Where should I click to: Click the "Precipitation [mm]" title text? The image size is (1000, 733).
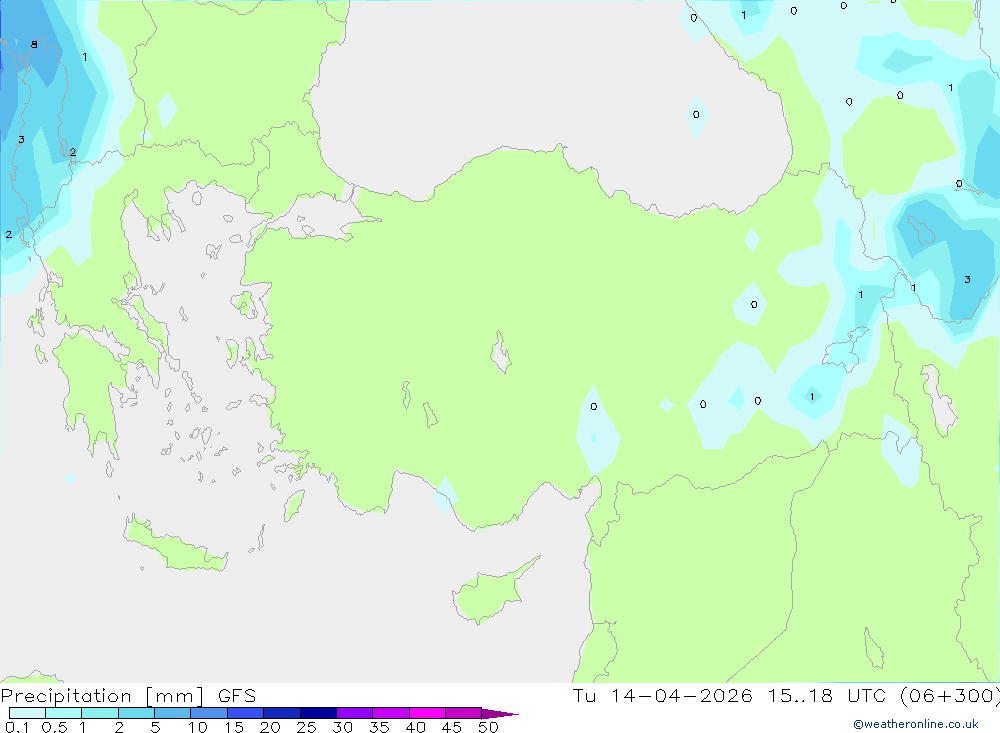click(102, 696)
